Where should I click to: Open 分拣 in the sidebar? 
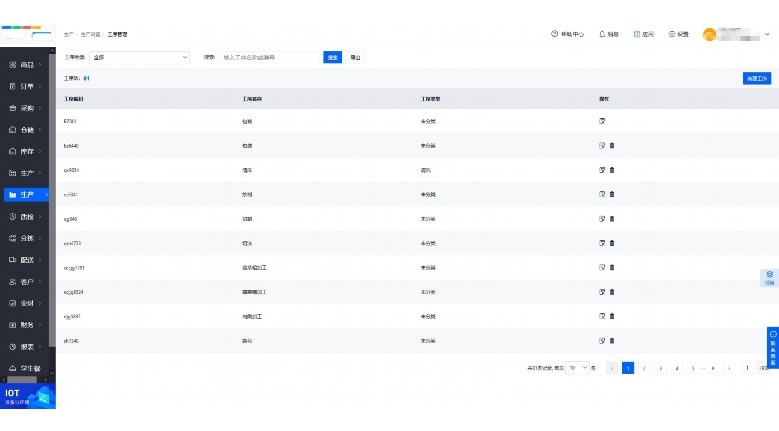point(26,238)
